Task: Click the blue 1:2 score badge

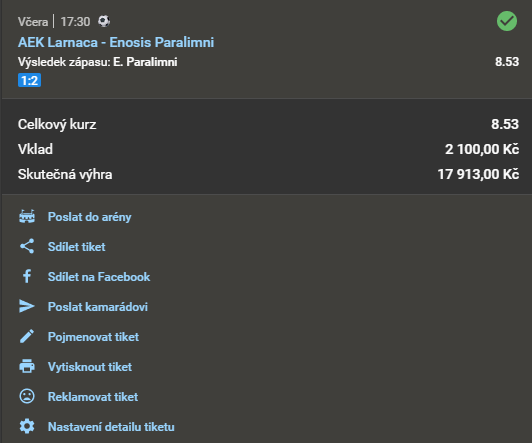Action: (x=30, y=80)
